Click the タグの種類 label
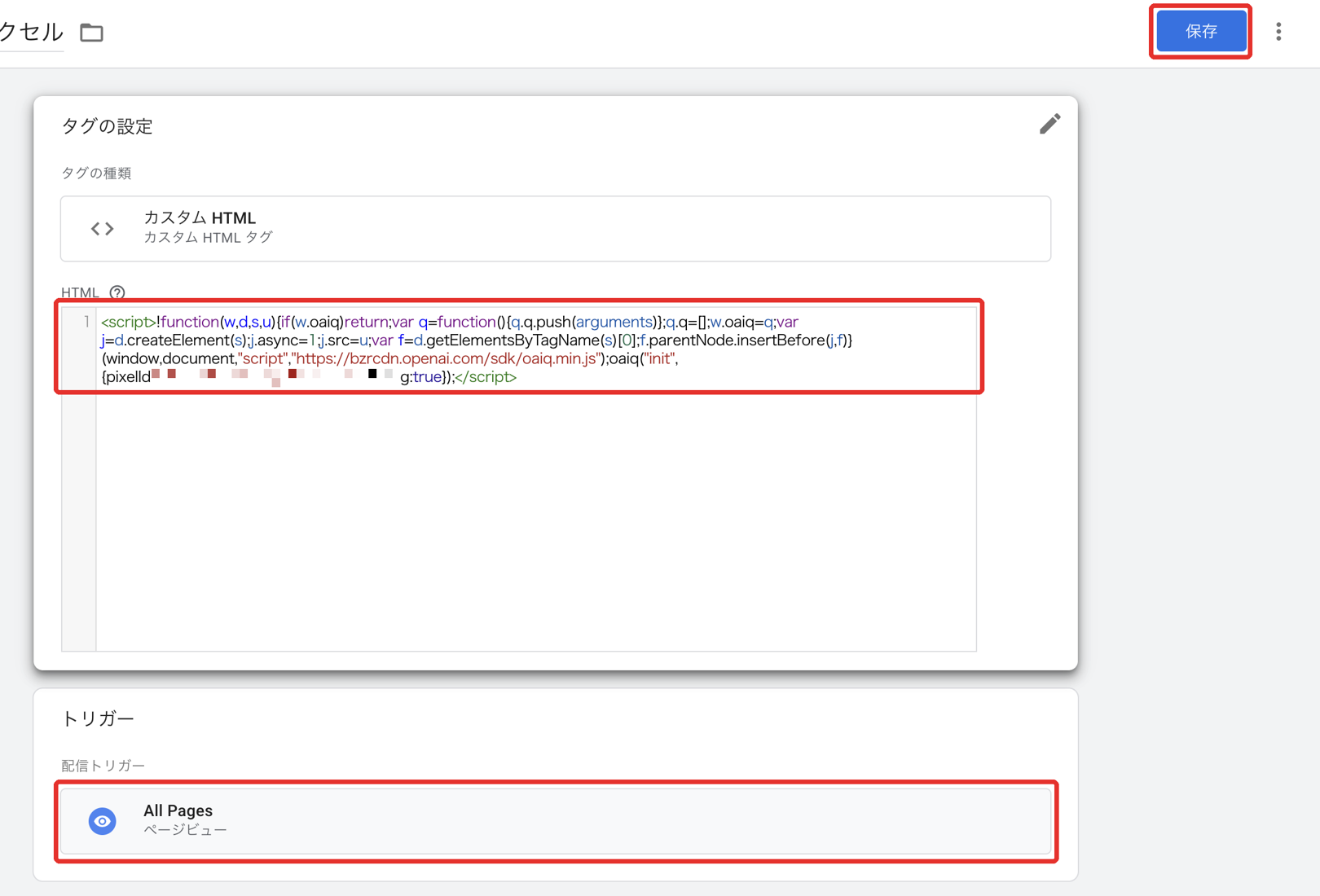Screen dimensions: 1320x896 point(96,173)
